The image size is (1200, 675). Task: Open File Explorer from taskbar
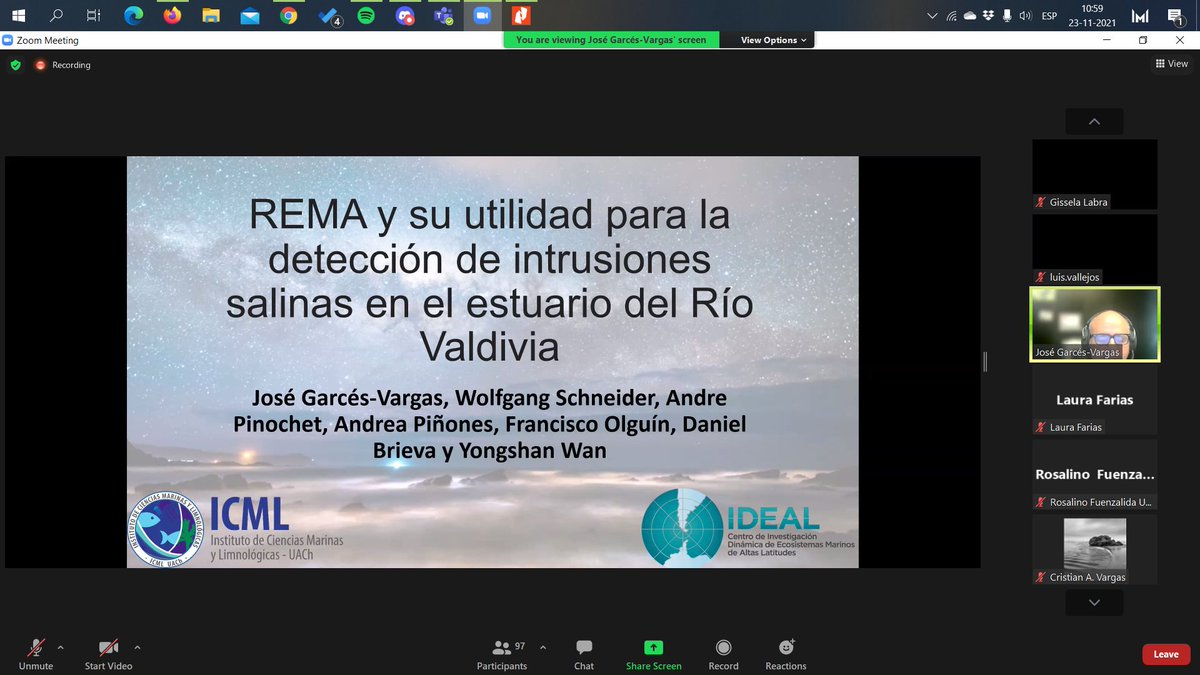211,15
